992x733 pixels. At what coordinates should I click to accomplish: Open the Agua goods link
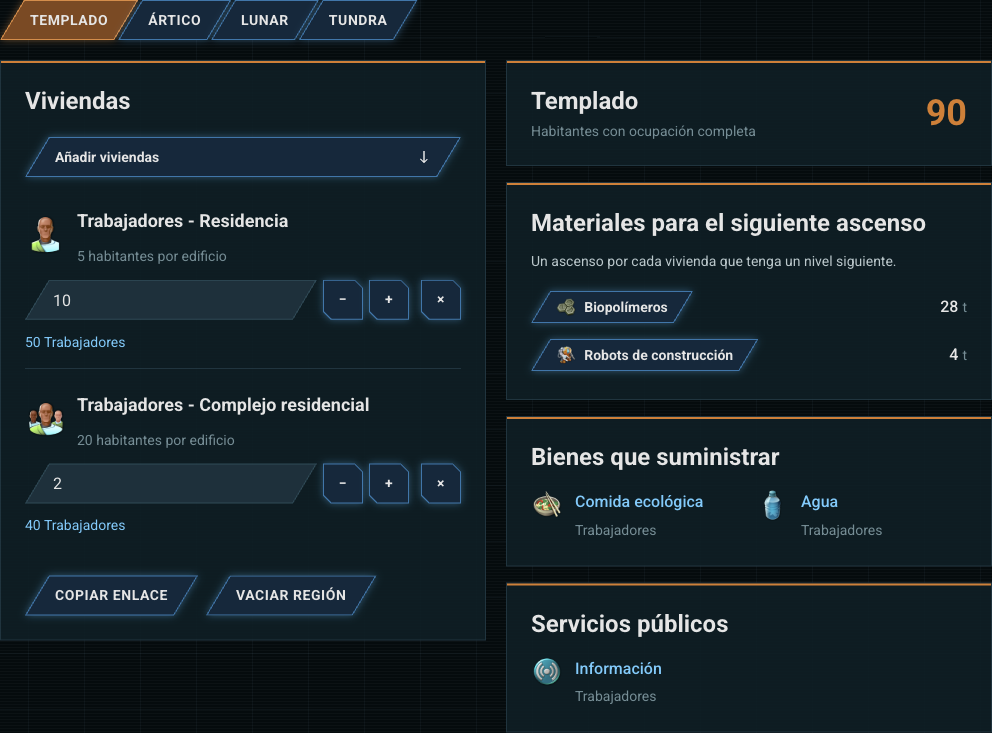click(x=819, y=502)
